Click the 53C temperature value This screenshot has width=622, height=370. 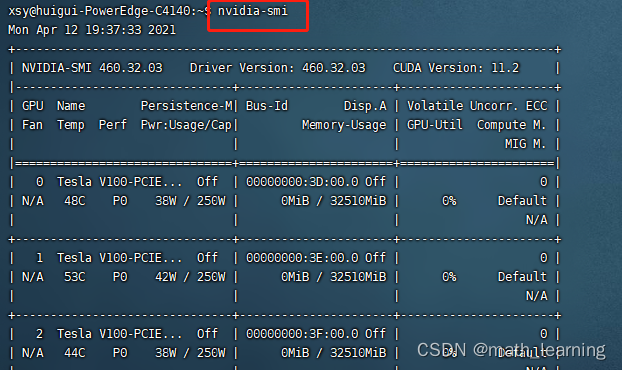click(75, 277)
